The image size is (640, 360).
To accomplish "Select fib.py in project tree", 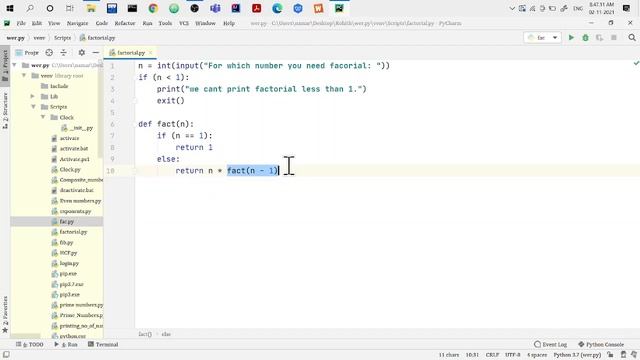I will [x=62, y=242].
